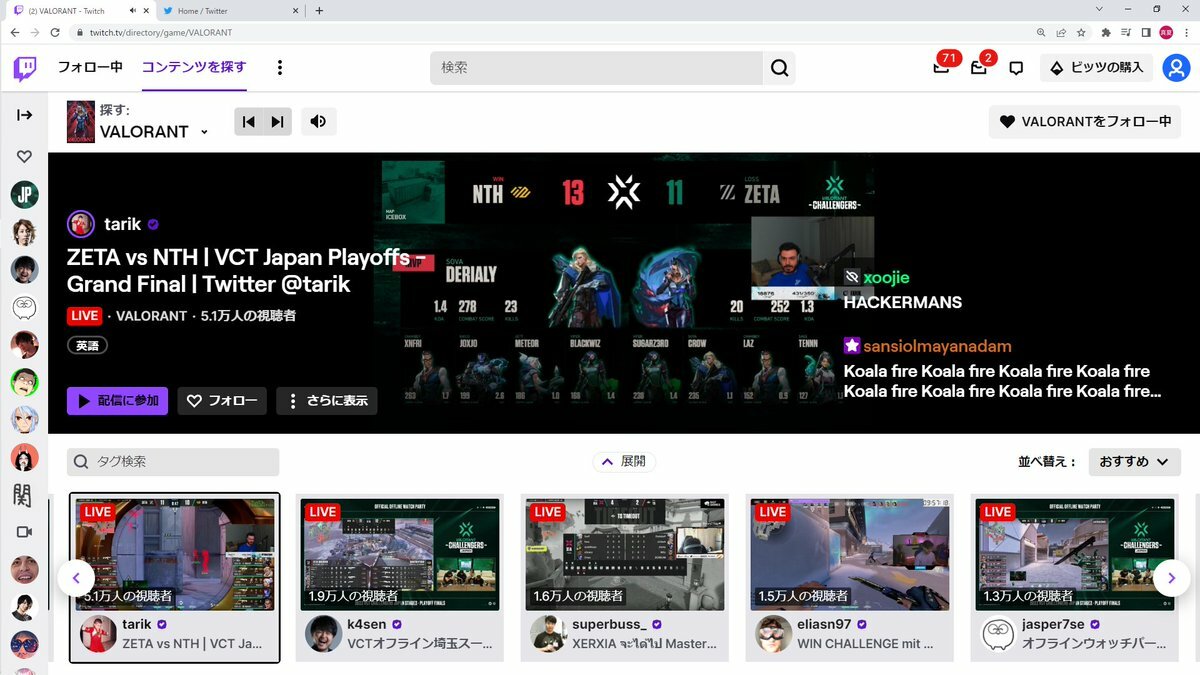Screen dimensions: 1200x675
Task: Open superbuss_ stream thumbnail
Action: (625, 555)
